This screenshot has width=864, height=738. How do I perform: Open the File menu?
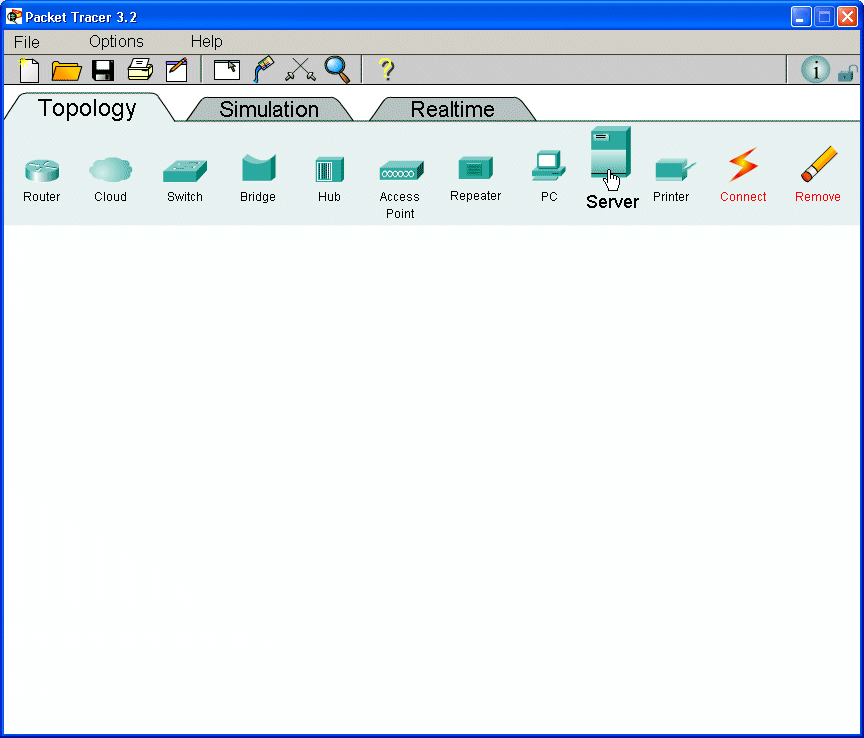pos(26,42)
